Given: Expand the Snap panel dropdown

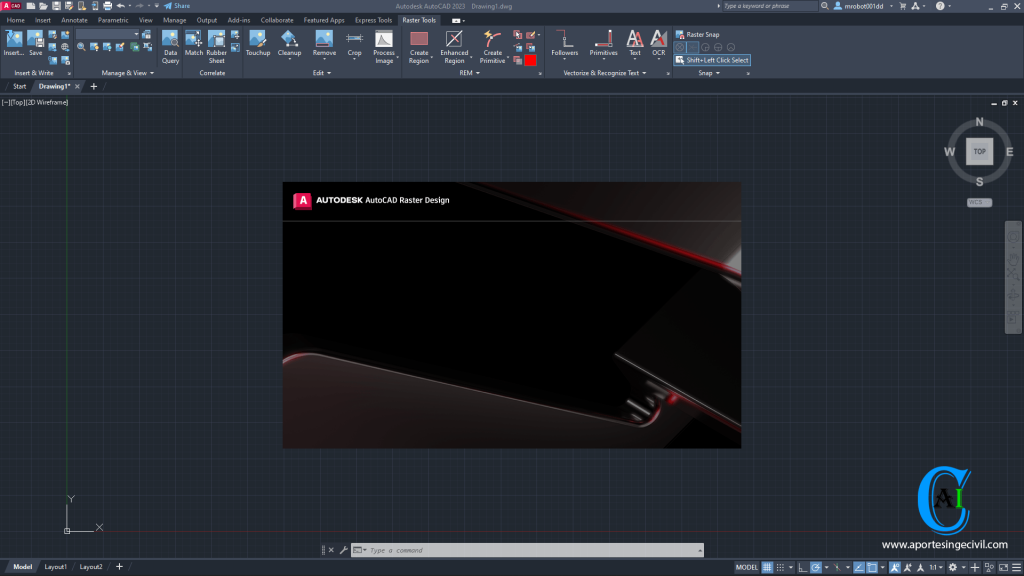Looking at the screenshot, I should point(709,73).
